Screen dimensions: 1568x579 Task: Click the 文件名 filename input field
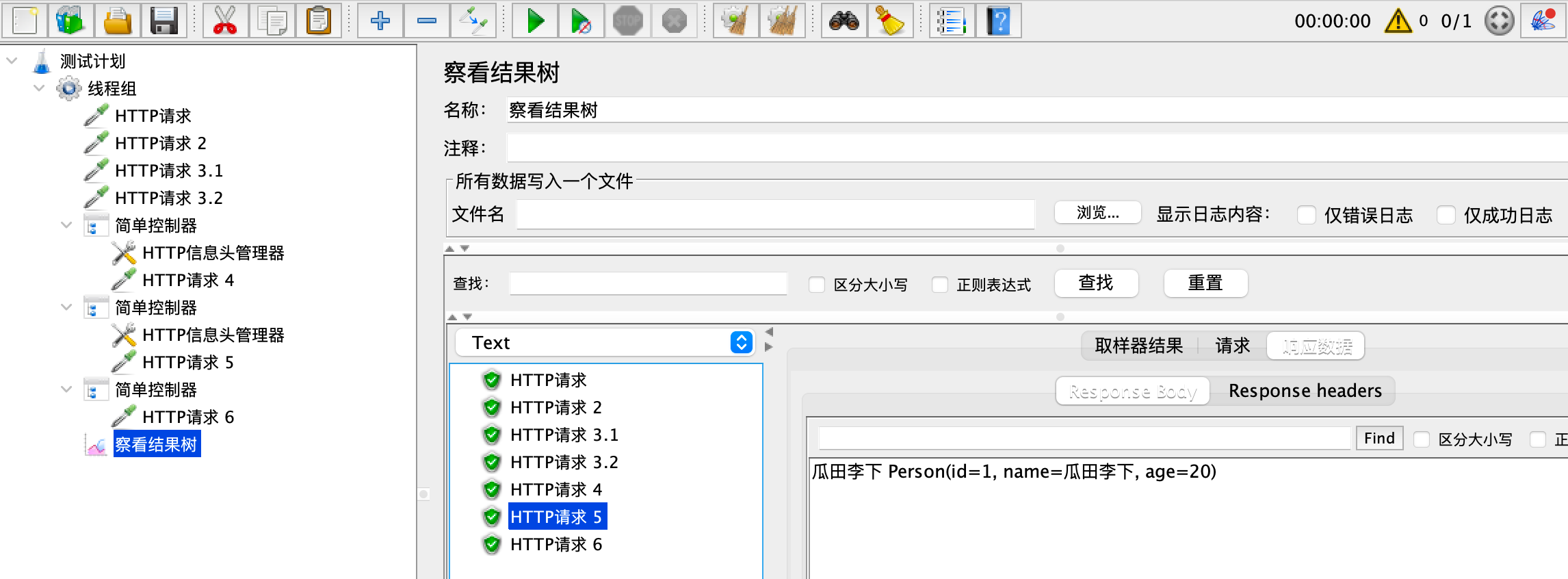pos(775,214)
